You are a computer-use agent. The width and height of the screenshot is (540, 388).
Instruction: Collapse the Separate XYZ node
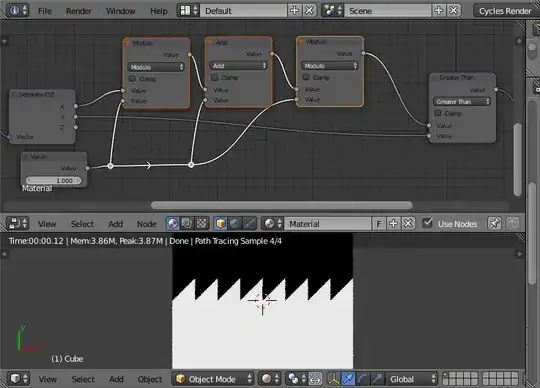(x=14, y=94)
